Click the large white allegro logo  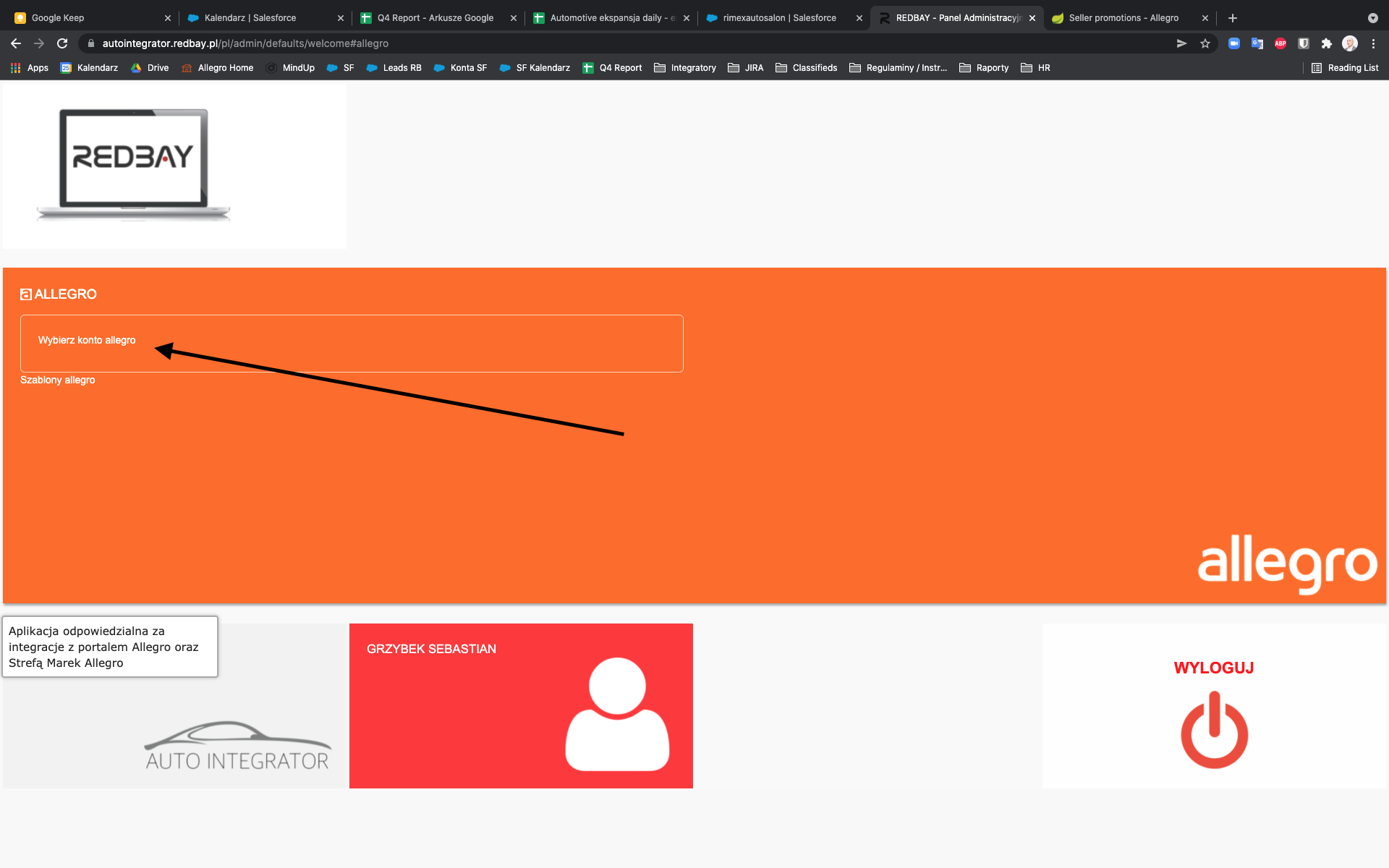click(x=1288, y=564)
